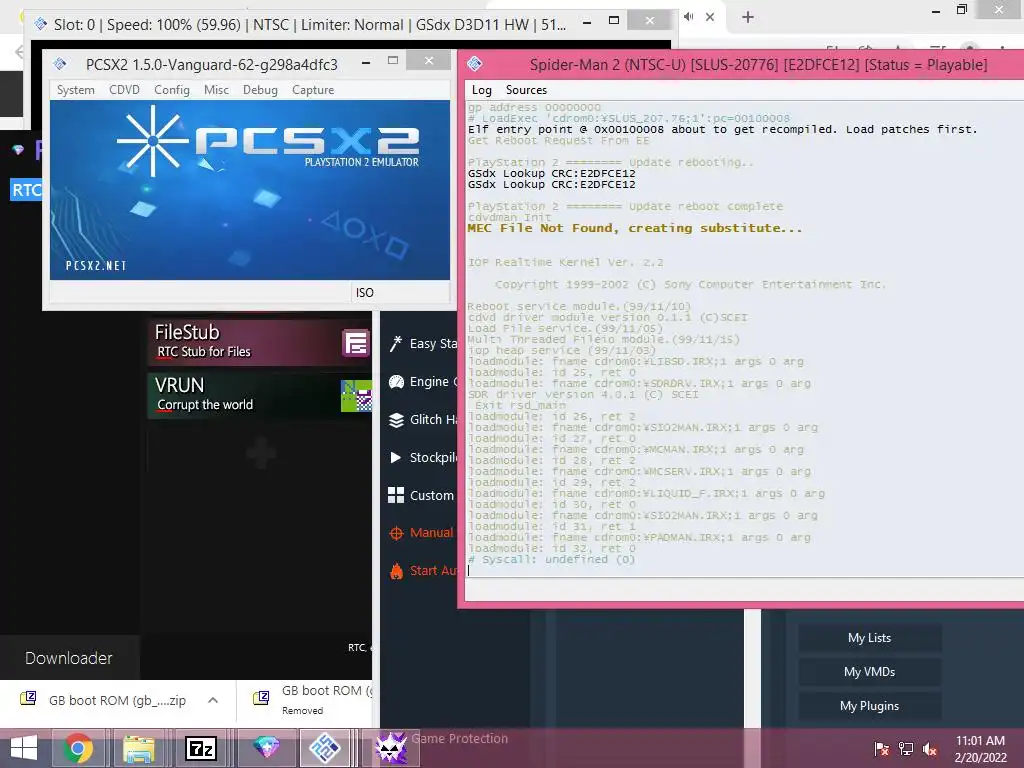Open 7-Zip from the taskbar

tap(200, 748)
